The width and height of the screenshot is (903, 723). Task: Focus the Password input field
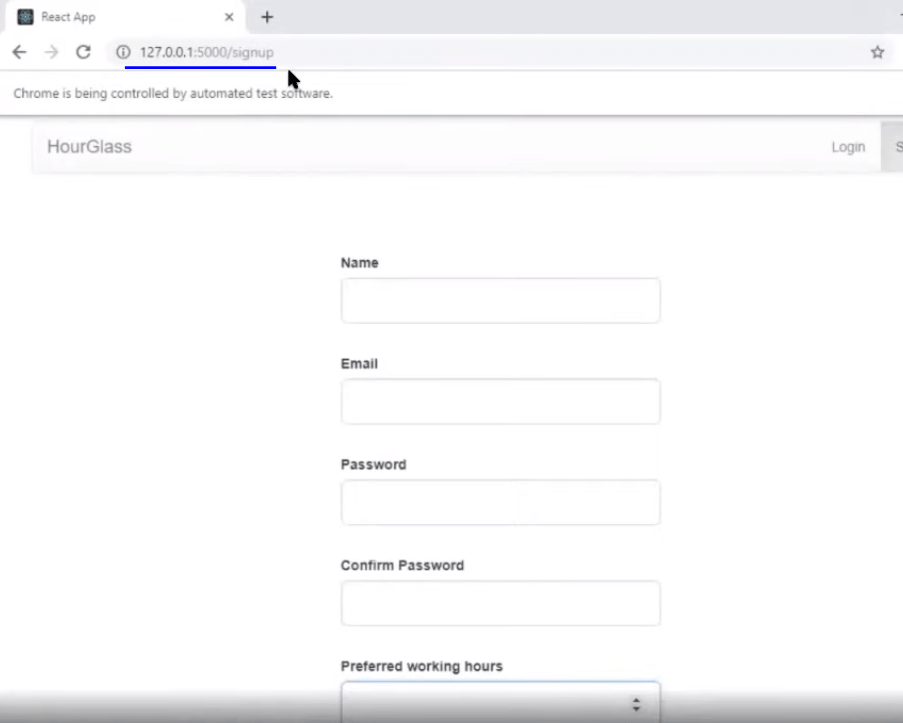pyautogui.click(x=500, y=502)
